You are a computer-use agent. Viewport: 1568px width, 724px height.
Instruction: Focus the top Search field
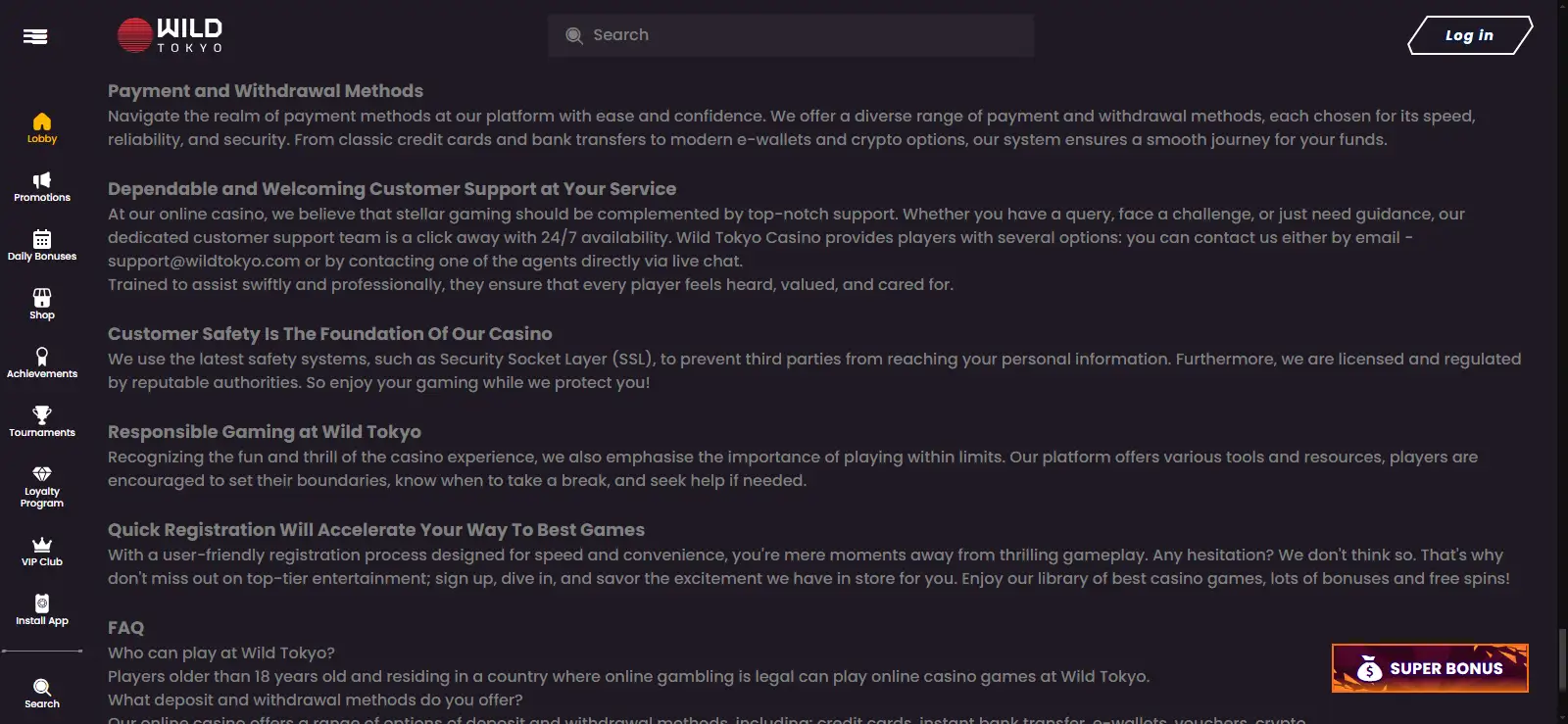791,35
